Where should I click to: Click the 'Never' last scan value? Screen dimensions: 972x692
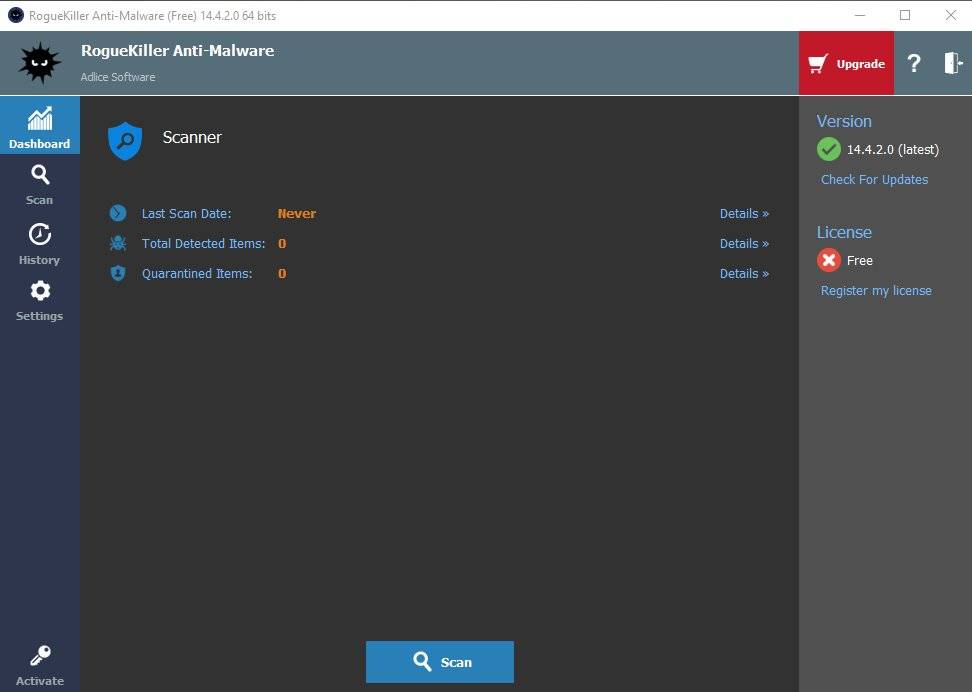(297, 213)
